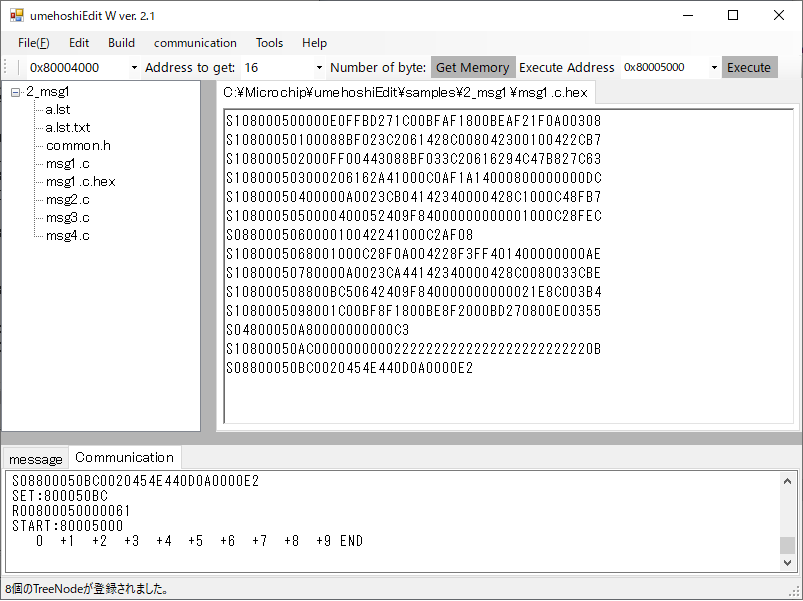Click the Execute button
The height and width of the screenshot is (601, 803).
click(x=749, y=68)
